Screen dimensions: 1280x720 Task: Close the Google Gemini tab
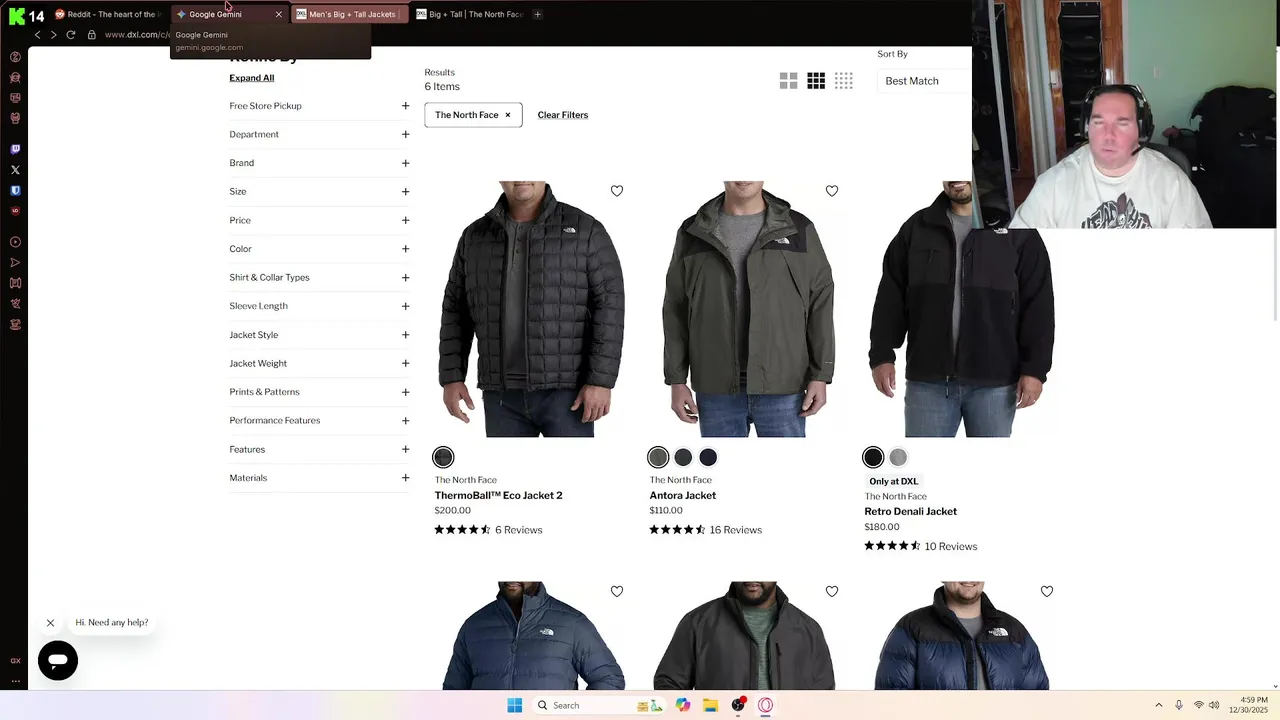coord(278,14)
